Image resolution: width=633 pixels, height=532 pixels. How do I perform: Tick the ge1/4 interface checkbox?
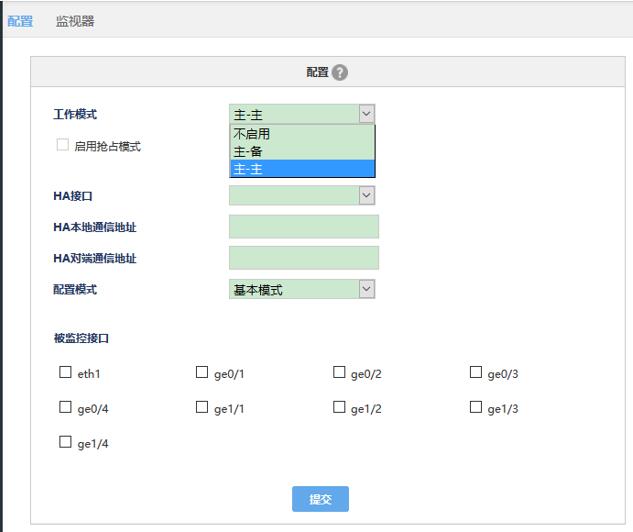(66, 442)
